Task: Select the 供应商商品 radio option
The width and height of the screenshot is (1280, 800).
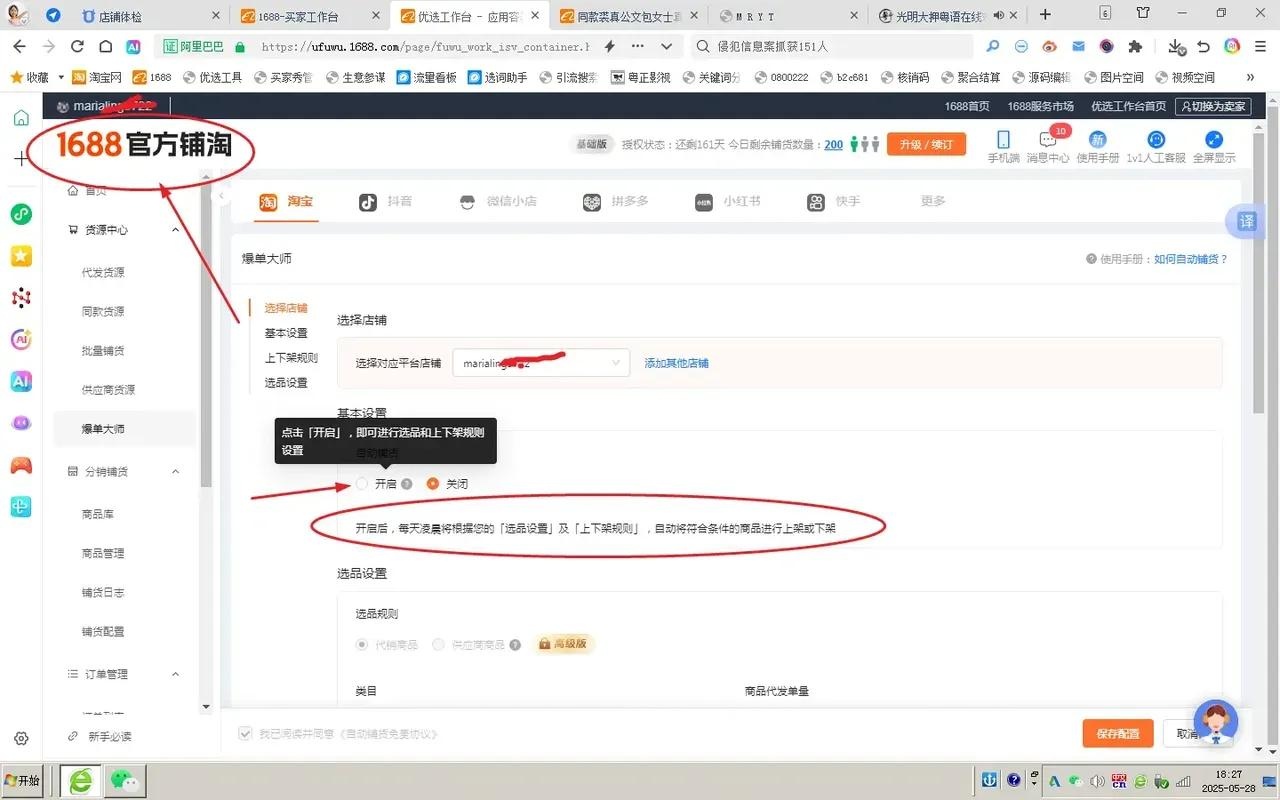Action: tap(438, 645)
